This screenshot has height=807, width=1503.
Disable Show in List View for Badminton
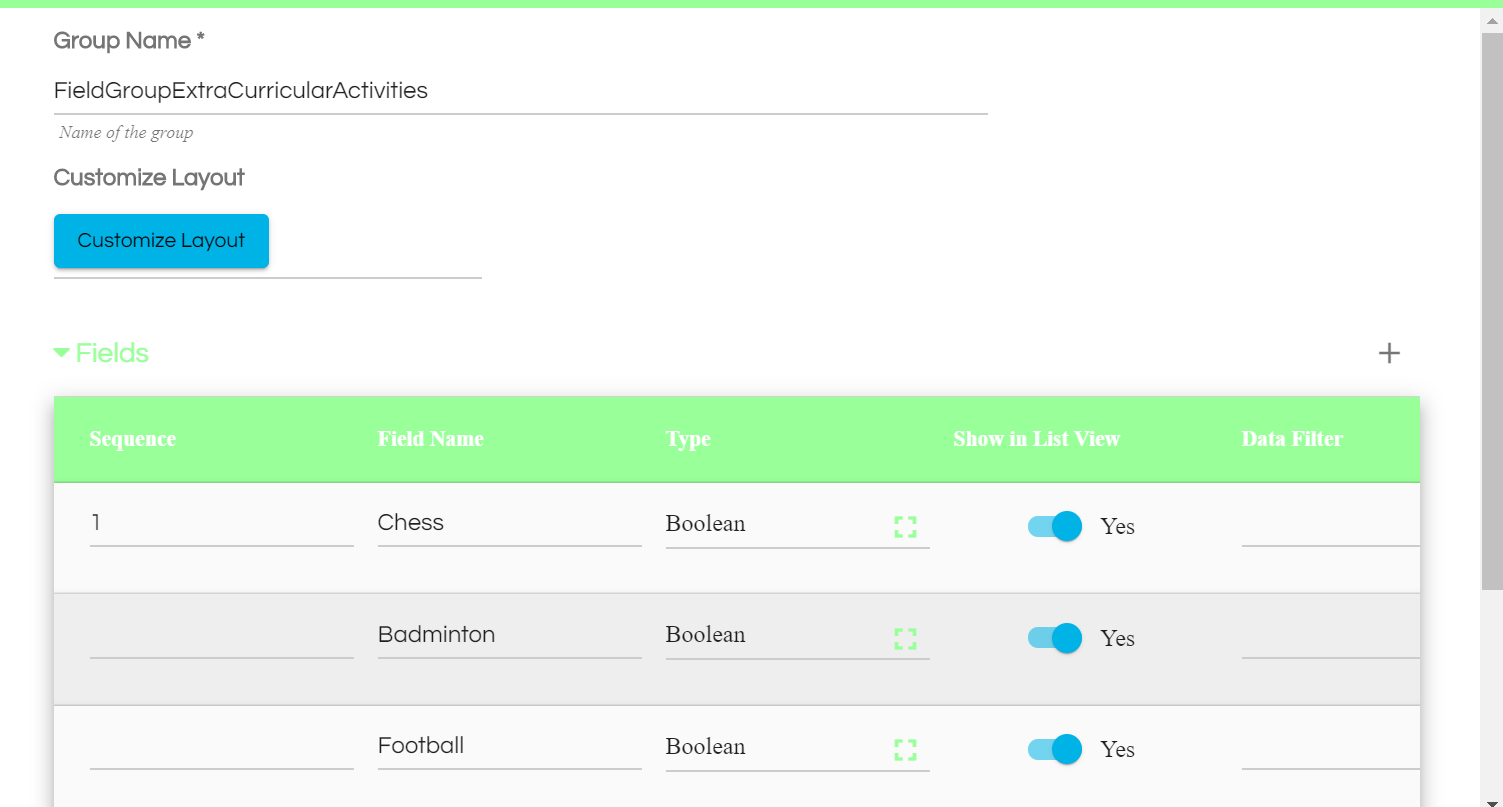click(x=1055, y=638)
